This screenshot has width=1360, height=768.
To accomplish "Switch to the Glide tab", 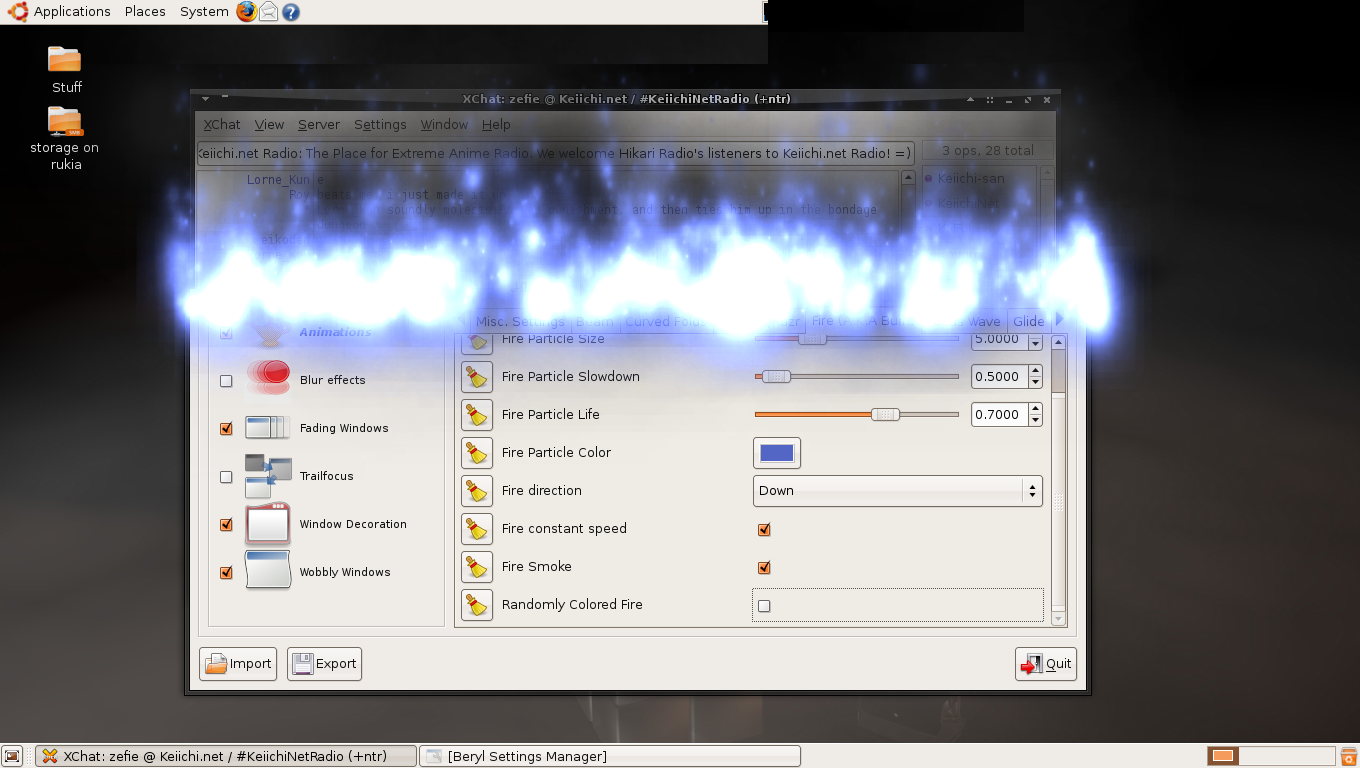I will tap(1028, 321).
